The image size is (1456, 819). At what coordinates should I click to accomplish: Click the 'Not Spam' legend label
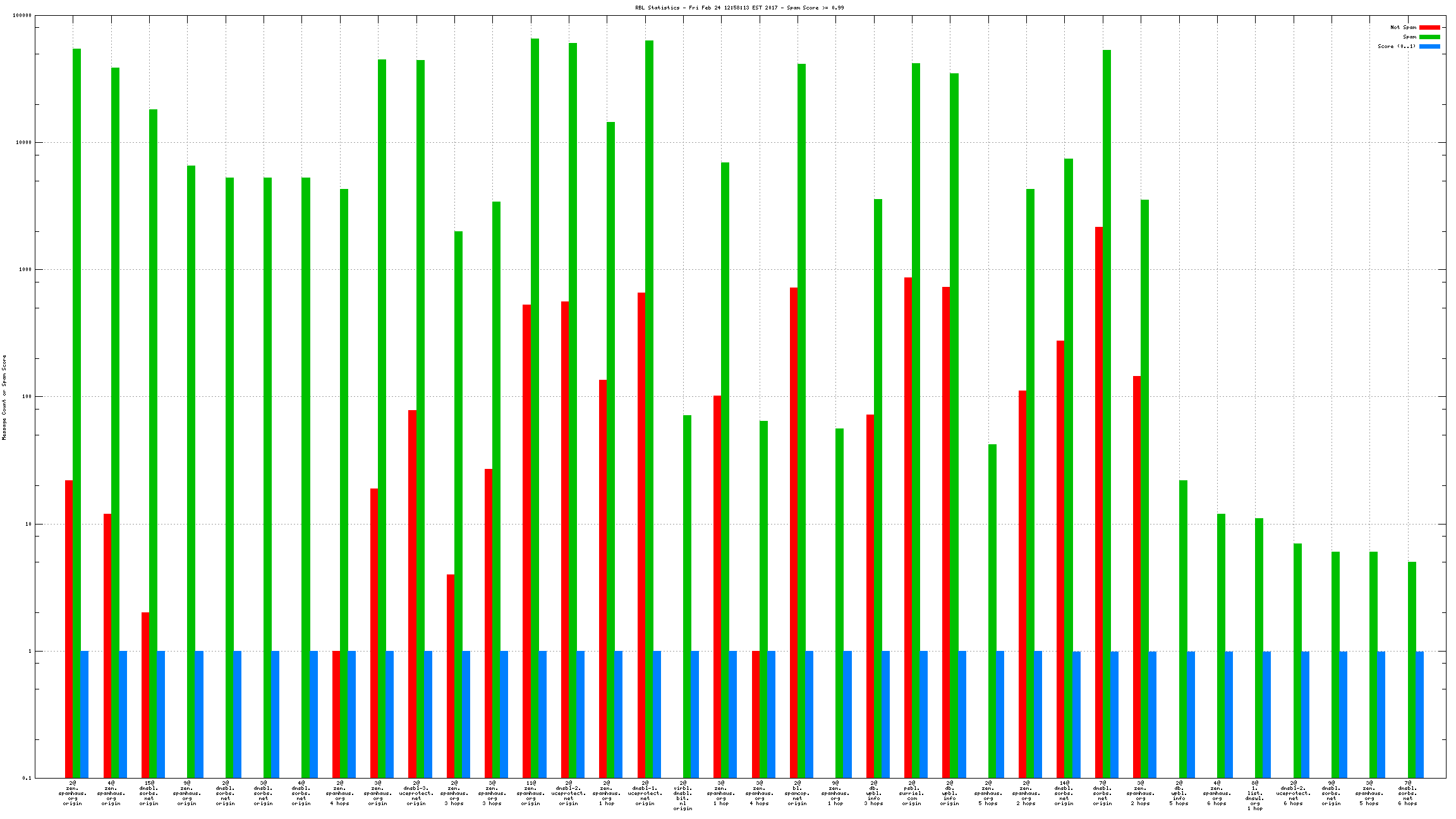click(1403, 28)
